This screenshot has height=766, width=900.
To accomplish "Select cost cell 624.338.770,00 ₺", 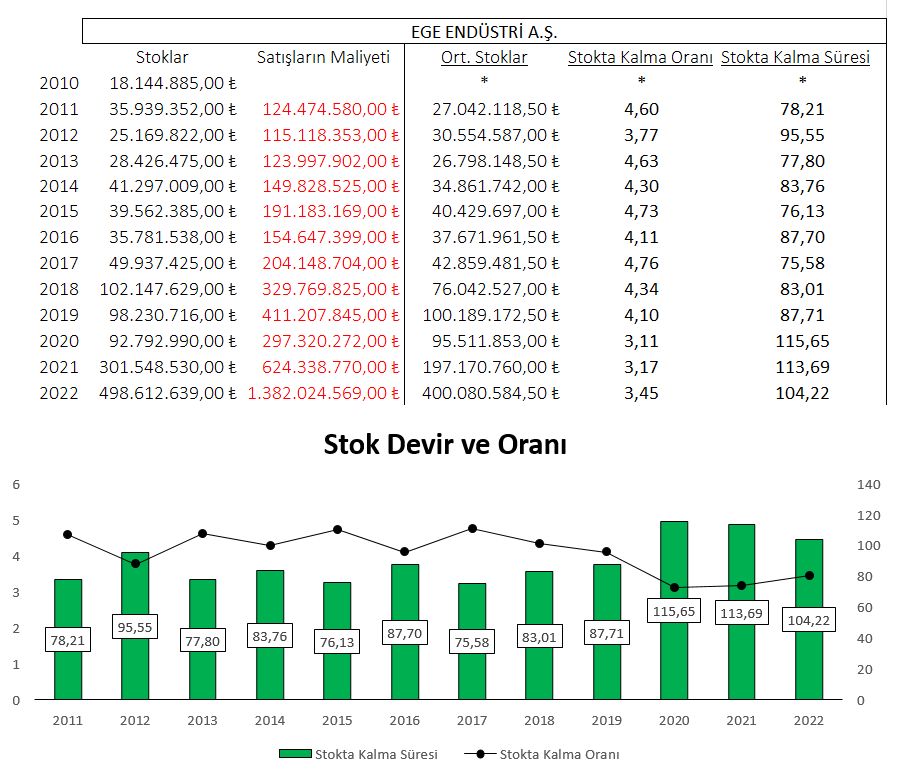I will pos(331,367).
